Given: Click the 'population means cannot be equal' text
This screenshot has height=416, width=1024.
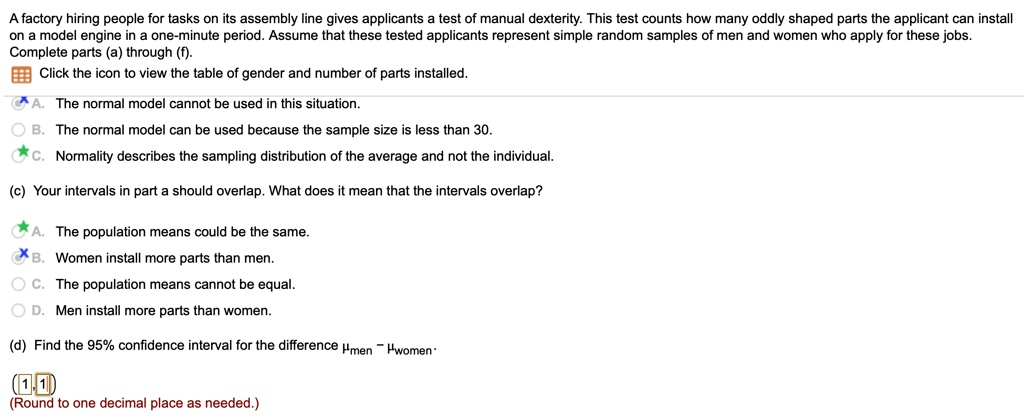Looking at the screenshot, I should (x=175, y=284).
